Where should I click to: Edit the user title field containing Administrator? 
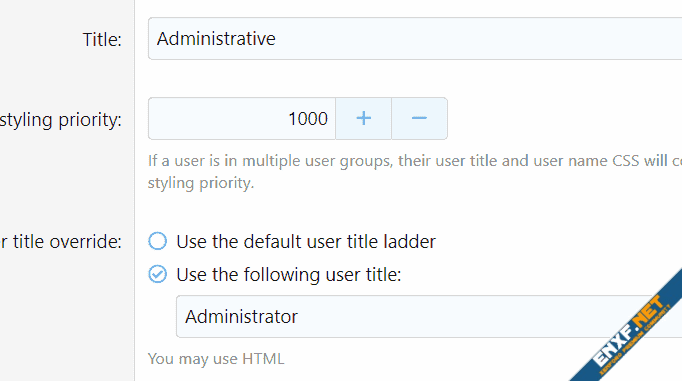[429, 316]
